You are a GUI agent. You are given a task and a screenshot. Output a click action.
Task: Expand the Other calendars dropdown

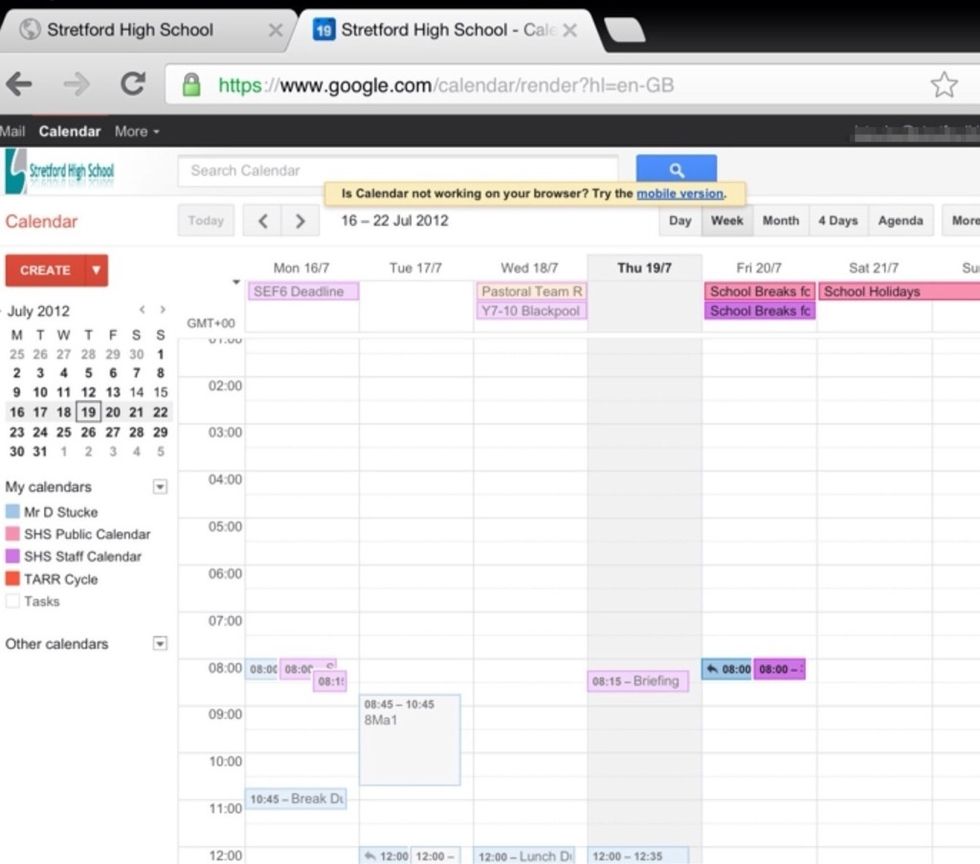click(x=159, y=644)
